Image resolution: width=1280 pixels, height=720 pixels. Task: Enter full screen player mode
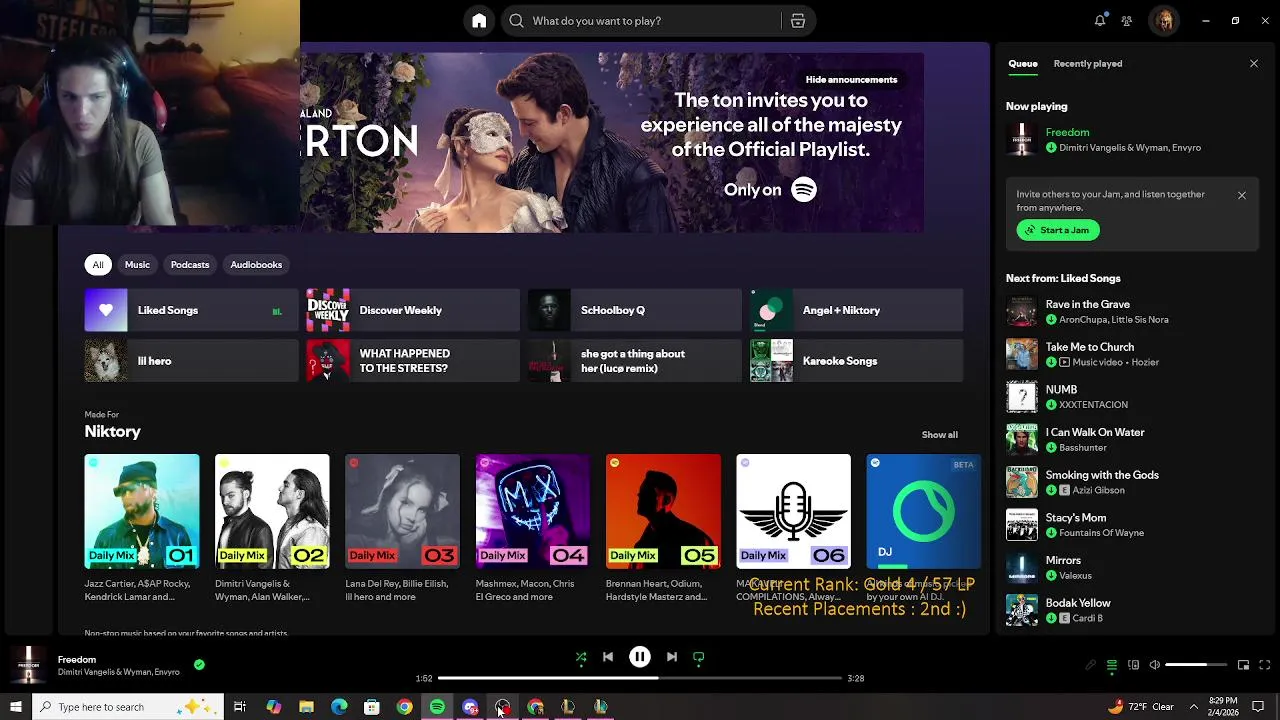1265,665
